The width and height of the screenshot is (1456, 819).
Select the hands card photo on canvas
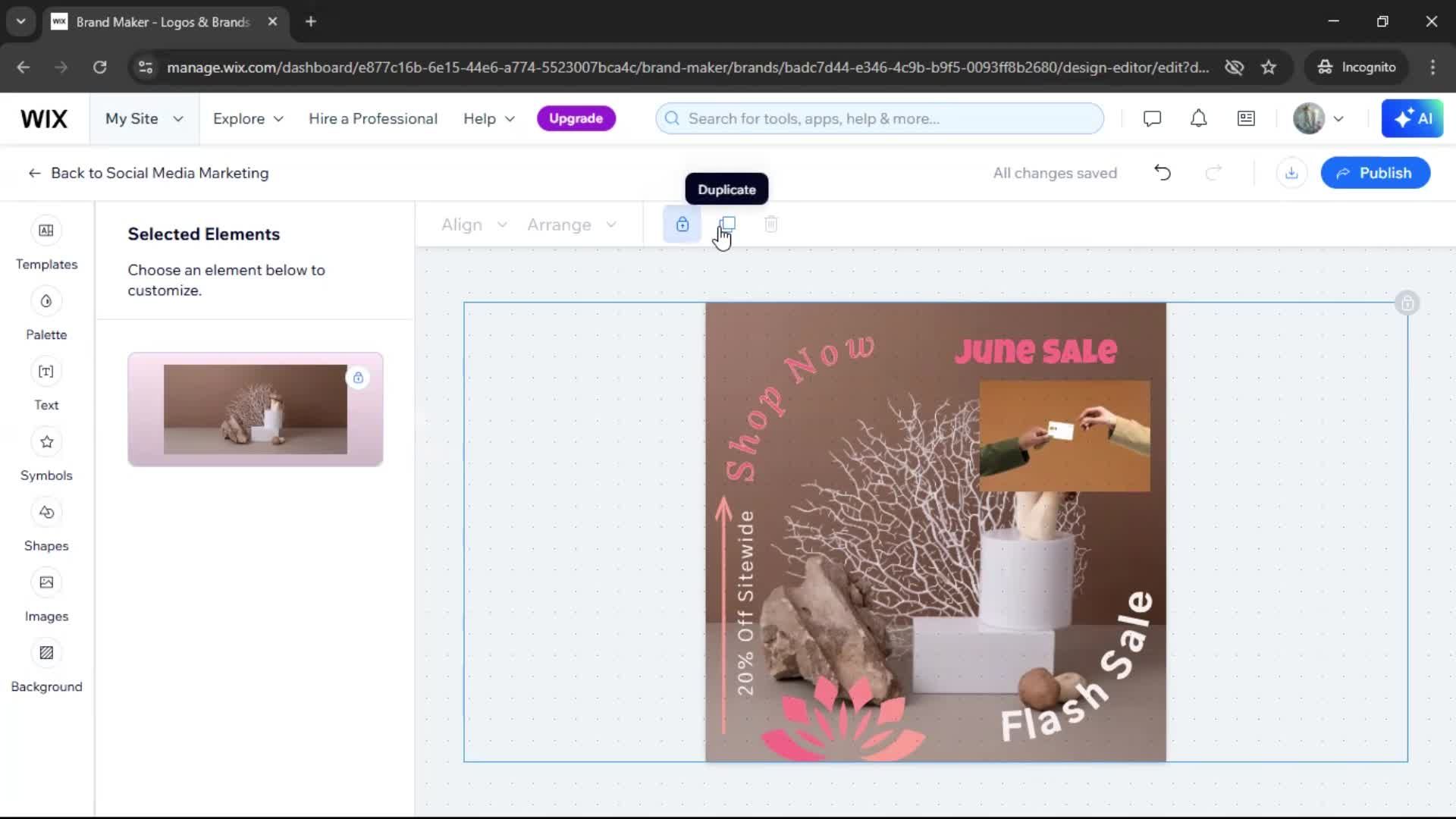pyautogui.click(x=1065, y=436)
